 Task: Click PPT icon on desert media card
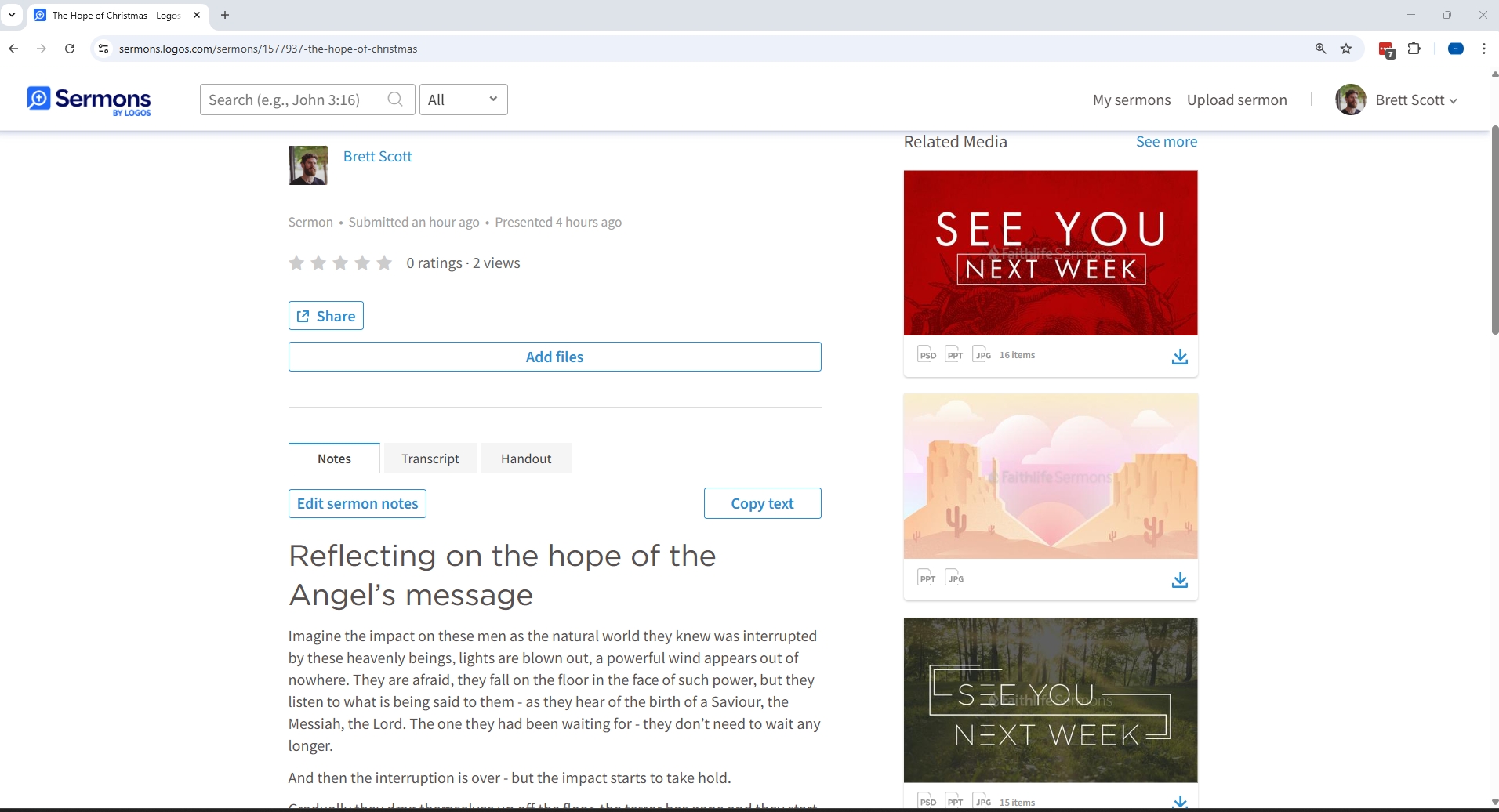927,578
